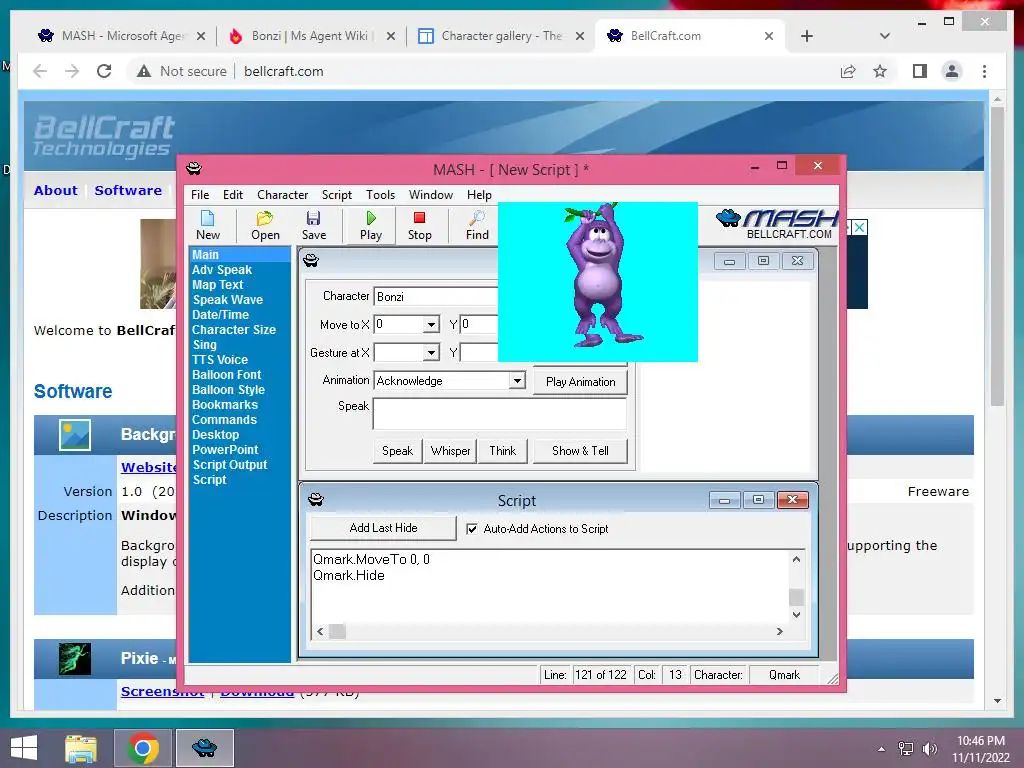Toggle Auto-Add Actions to Script checkbox
The height and width of the screenshot is (768, 1024).
[472, 529]
